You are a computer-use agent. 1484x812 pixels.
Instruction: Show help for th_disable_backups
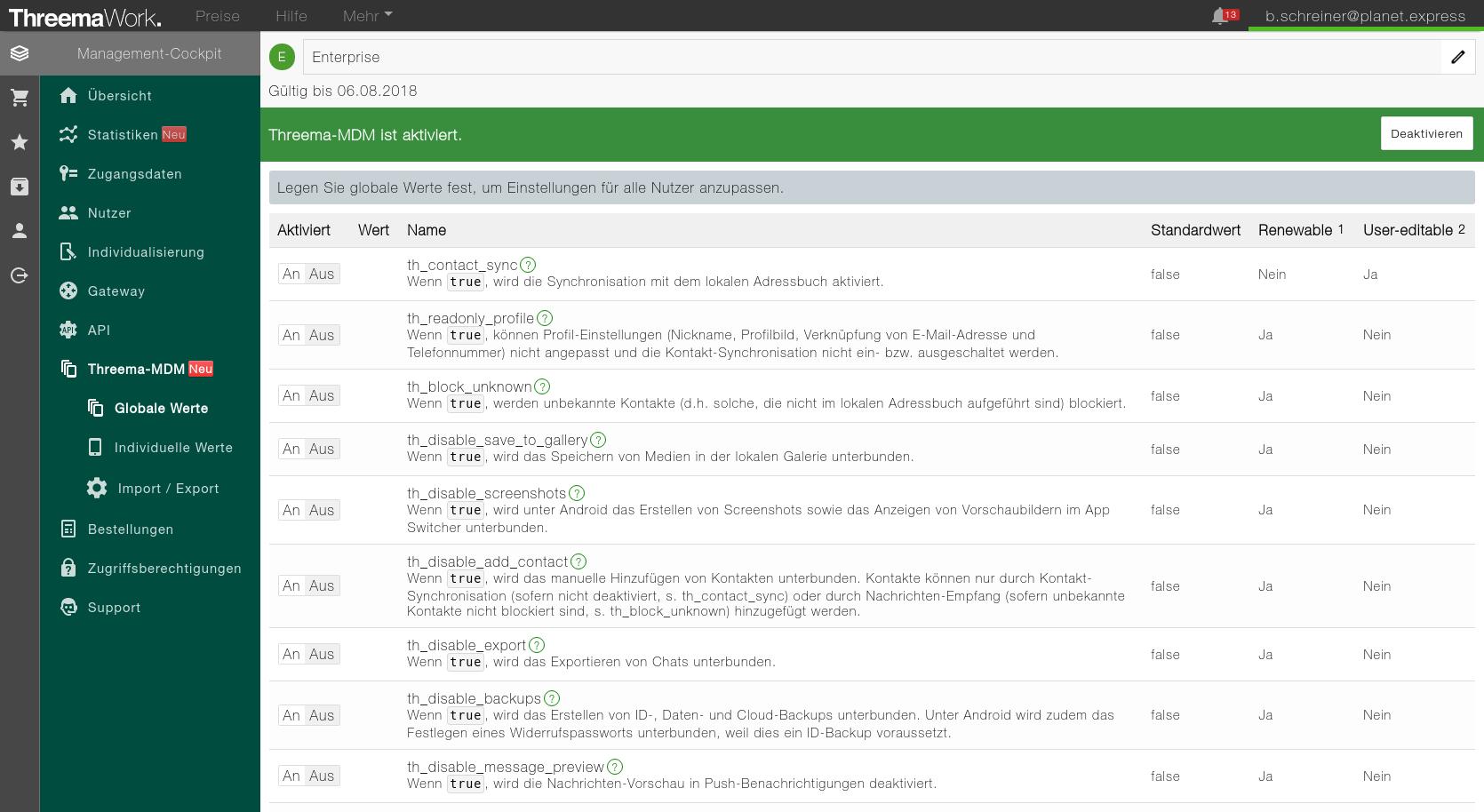pyautogui.click(x=552, y=698)
